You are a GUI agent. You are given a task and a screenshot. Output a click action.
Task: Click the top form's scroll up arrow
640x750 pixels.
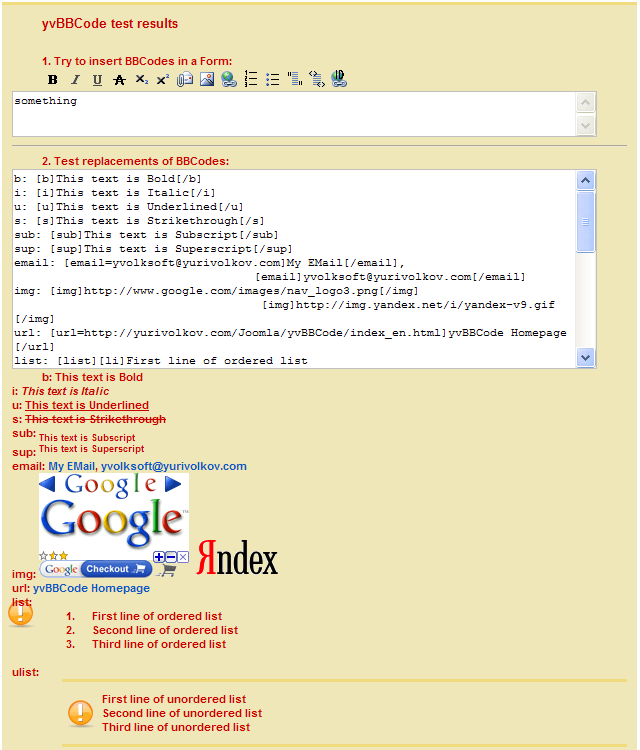coord(585,102)
